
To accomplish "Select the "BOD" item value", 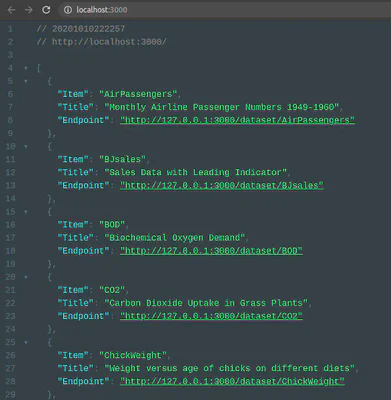I will [112, 225].
